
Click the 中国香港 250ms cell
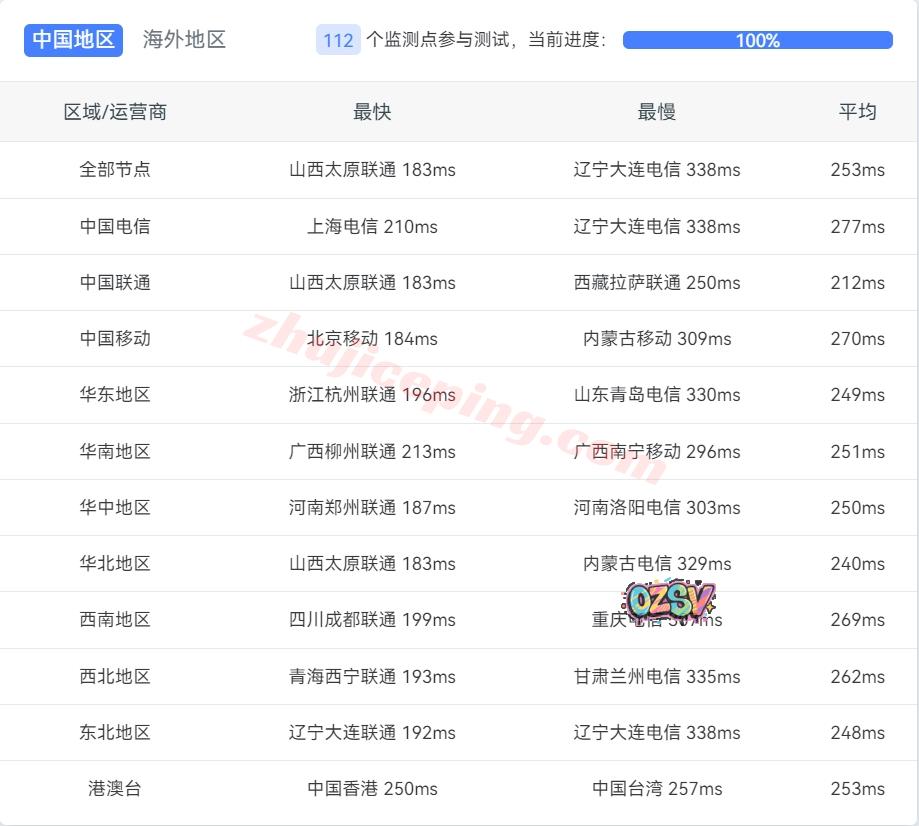(372, 789)
